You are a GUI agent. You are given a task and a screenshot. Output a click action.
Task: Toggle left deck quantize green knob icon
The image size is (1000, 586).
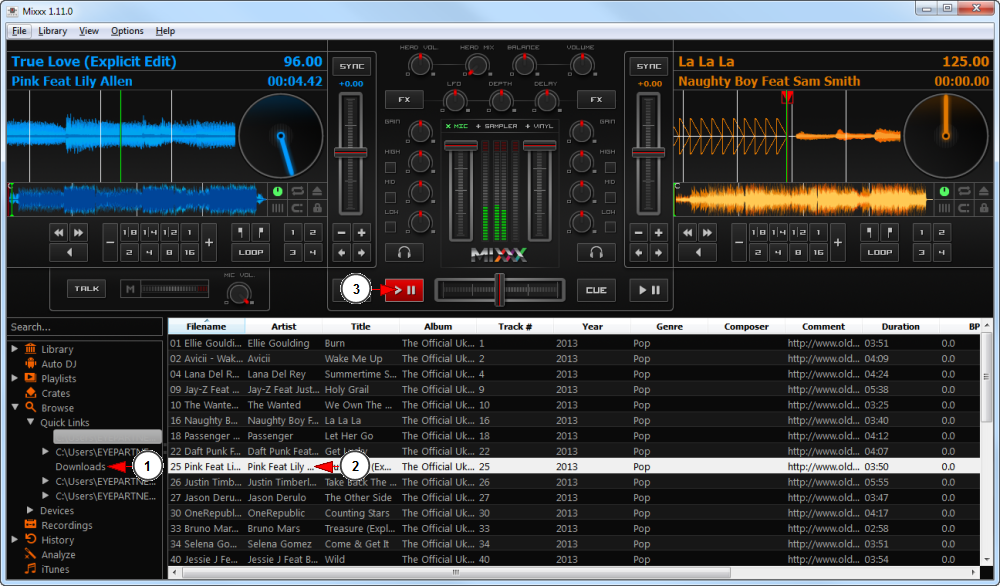click(277, 191)
